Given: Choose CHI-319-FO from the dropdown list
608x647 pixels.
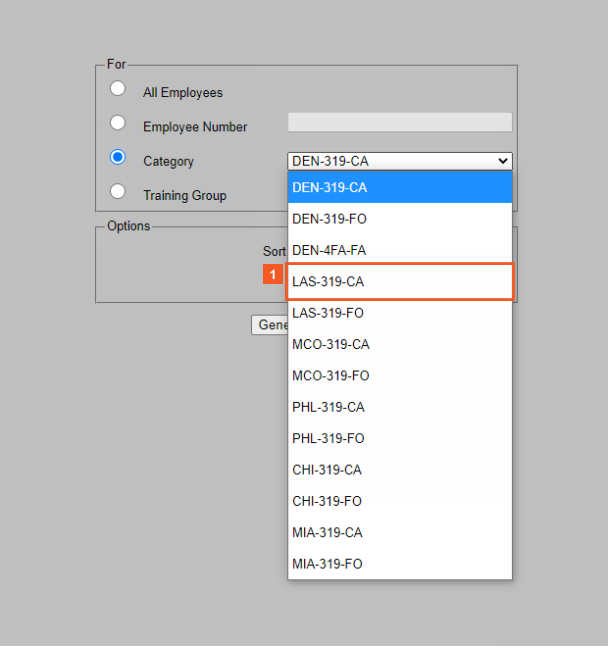Looking at the screenshot, I should (400, 501).
